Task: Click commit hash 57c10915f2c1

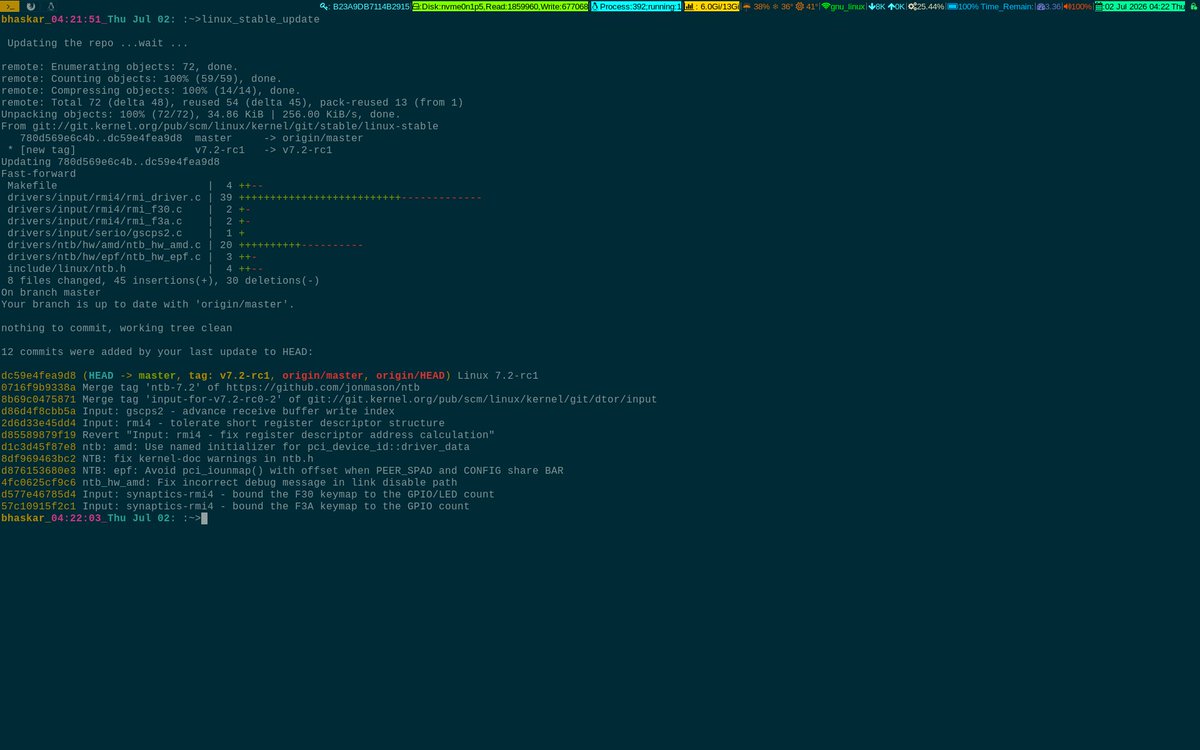Action: (38, 507)
